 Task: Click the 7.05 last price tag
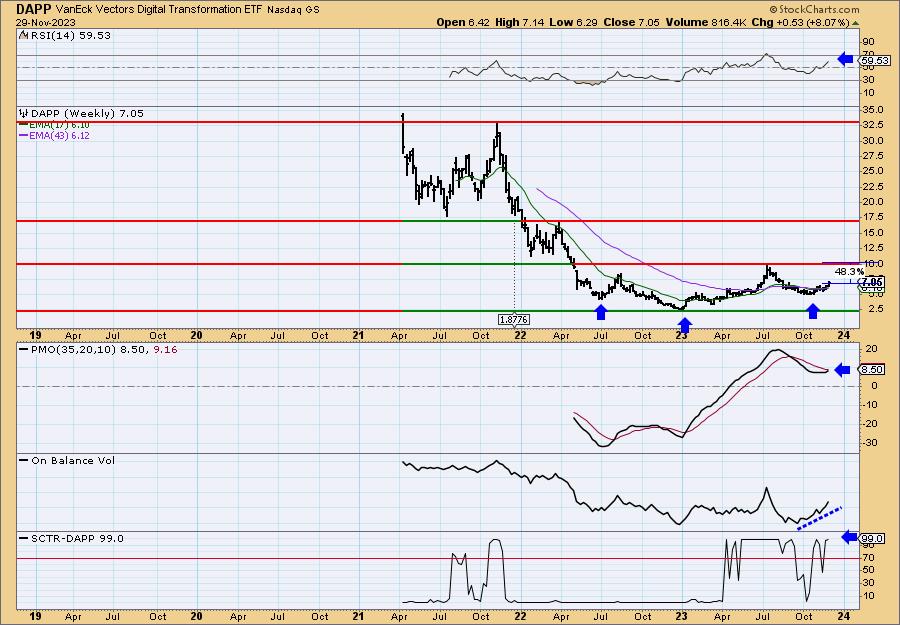tap(873, 282)
